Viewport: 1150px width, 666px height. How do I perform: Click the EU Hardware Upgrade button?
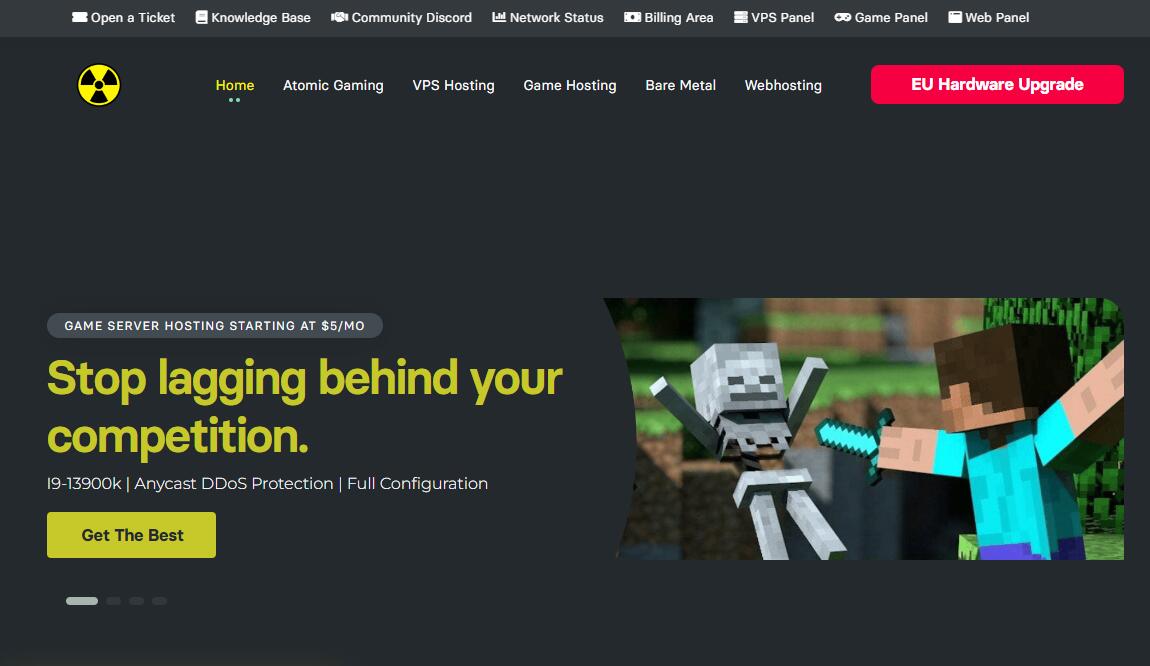997,84
